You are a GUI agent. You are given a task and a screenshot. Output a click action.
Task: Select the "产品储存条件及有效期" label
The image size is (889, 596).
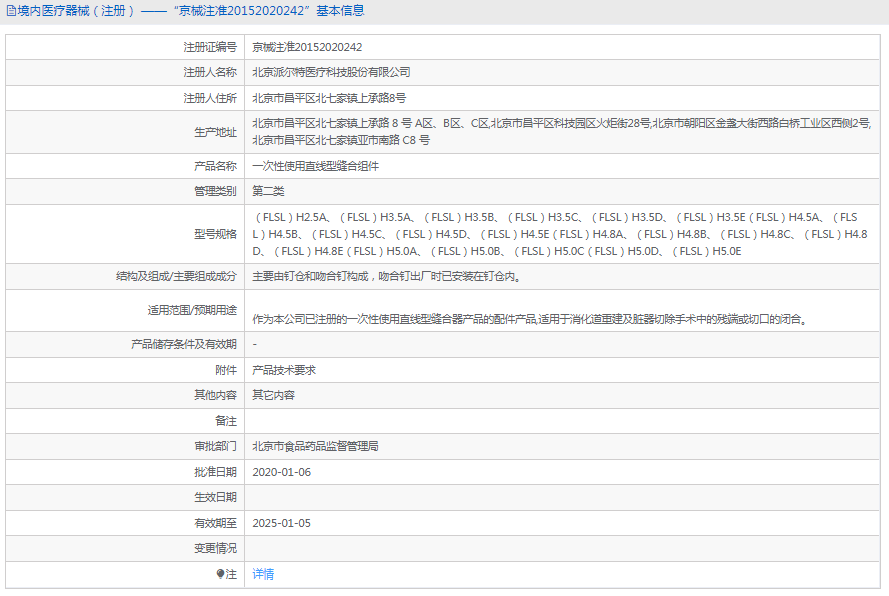coord(184,344)
